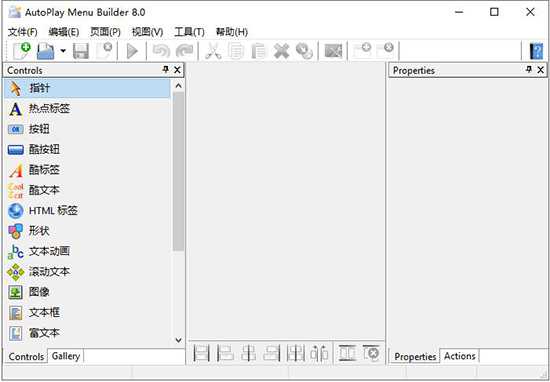Viewport: 550px width, 382px height.
Task: Close the Controls panel
Action: click(x=177, y=70)
